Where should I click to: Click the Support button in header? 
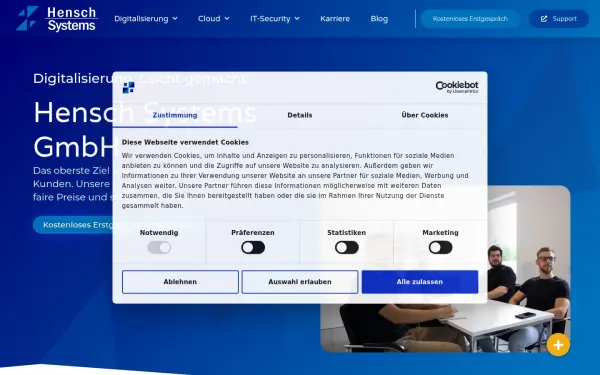click(559, 19)
